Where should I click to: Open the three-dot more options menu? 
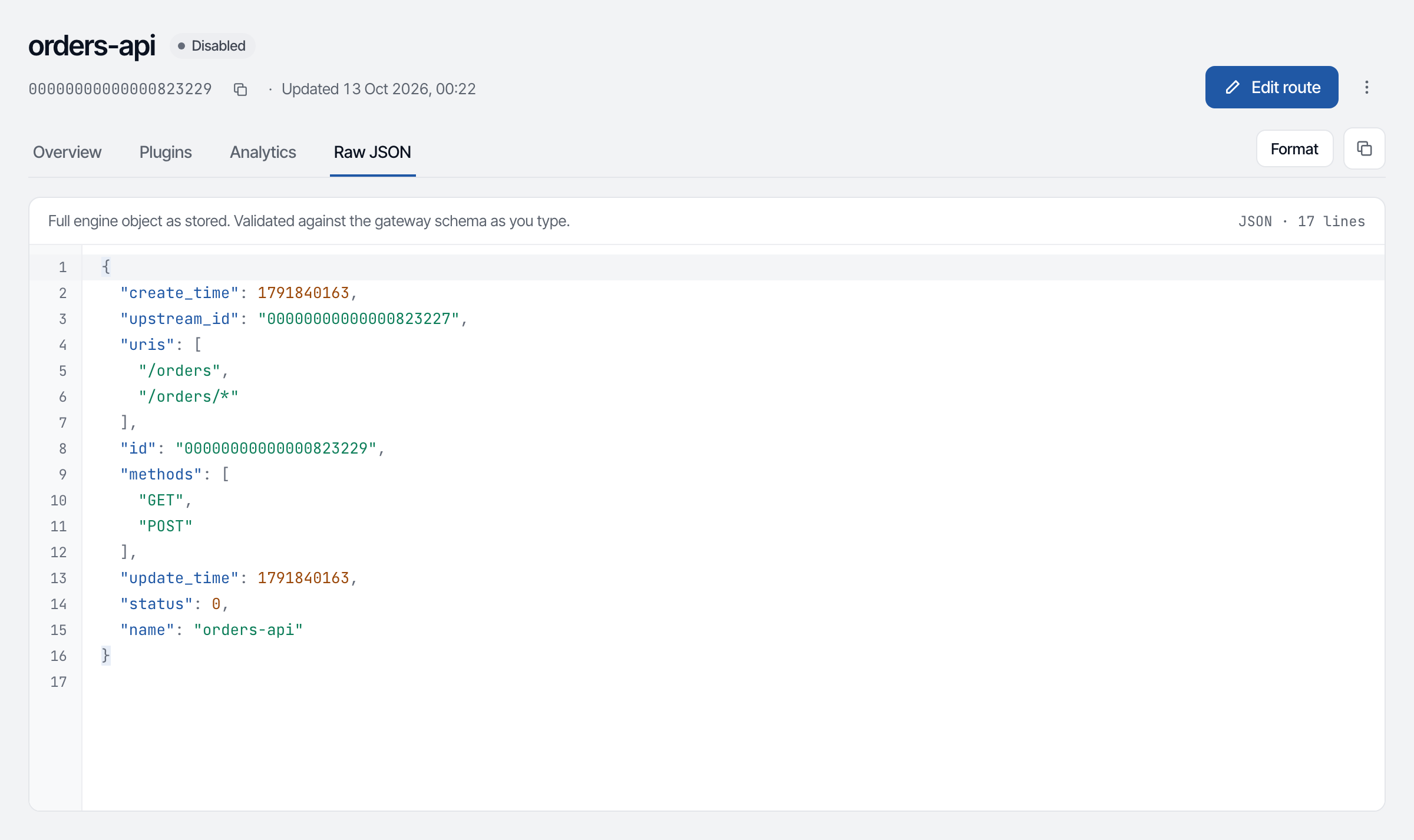(1367, 87)
